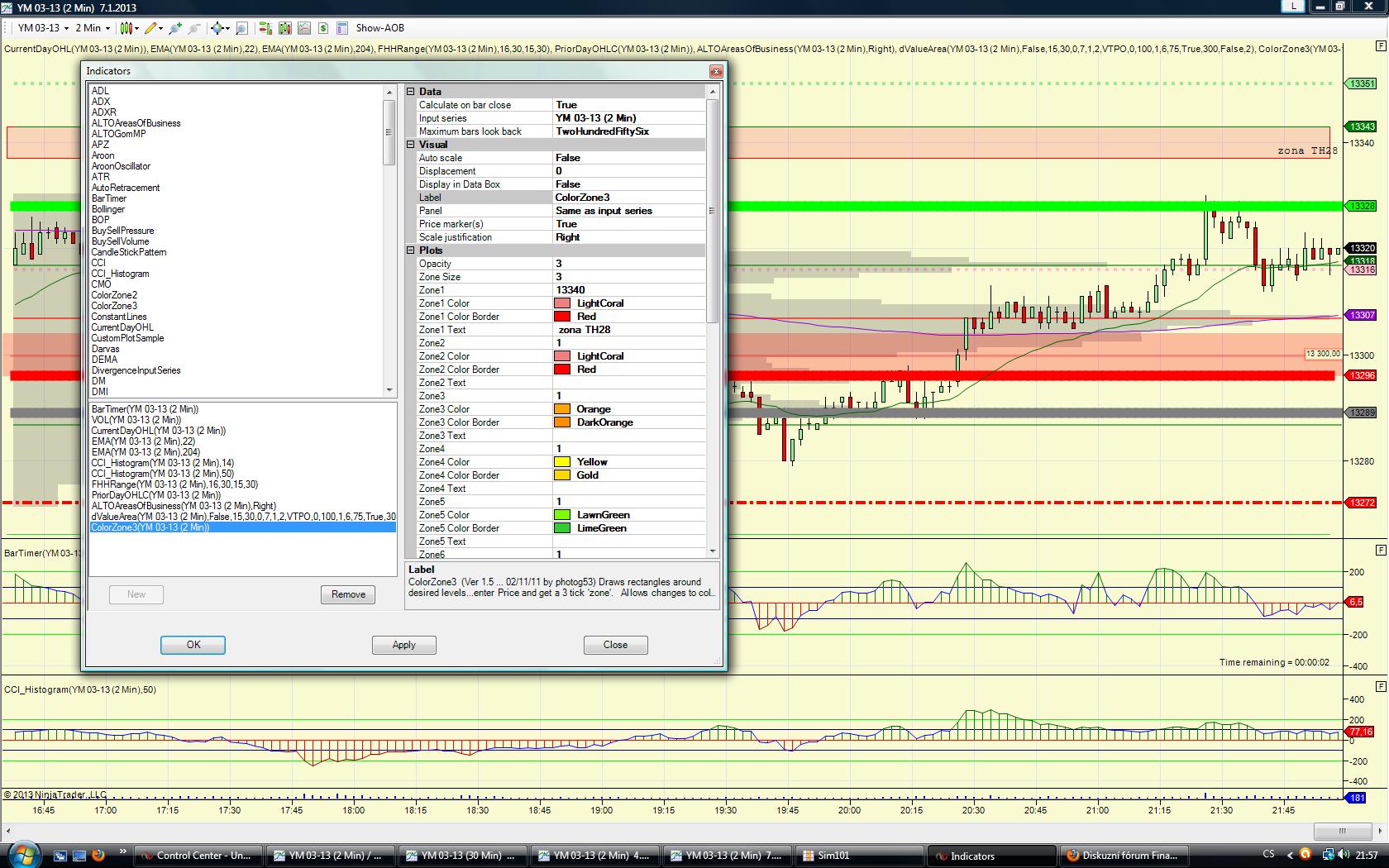Open the drawing tools dropdown arrow
This screenshot has height=868, width=1389.
click(x=160, y=28)
